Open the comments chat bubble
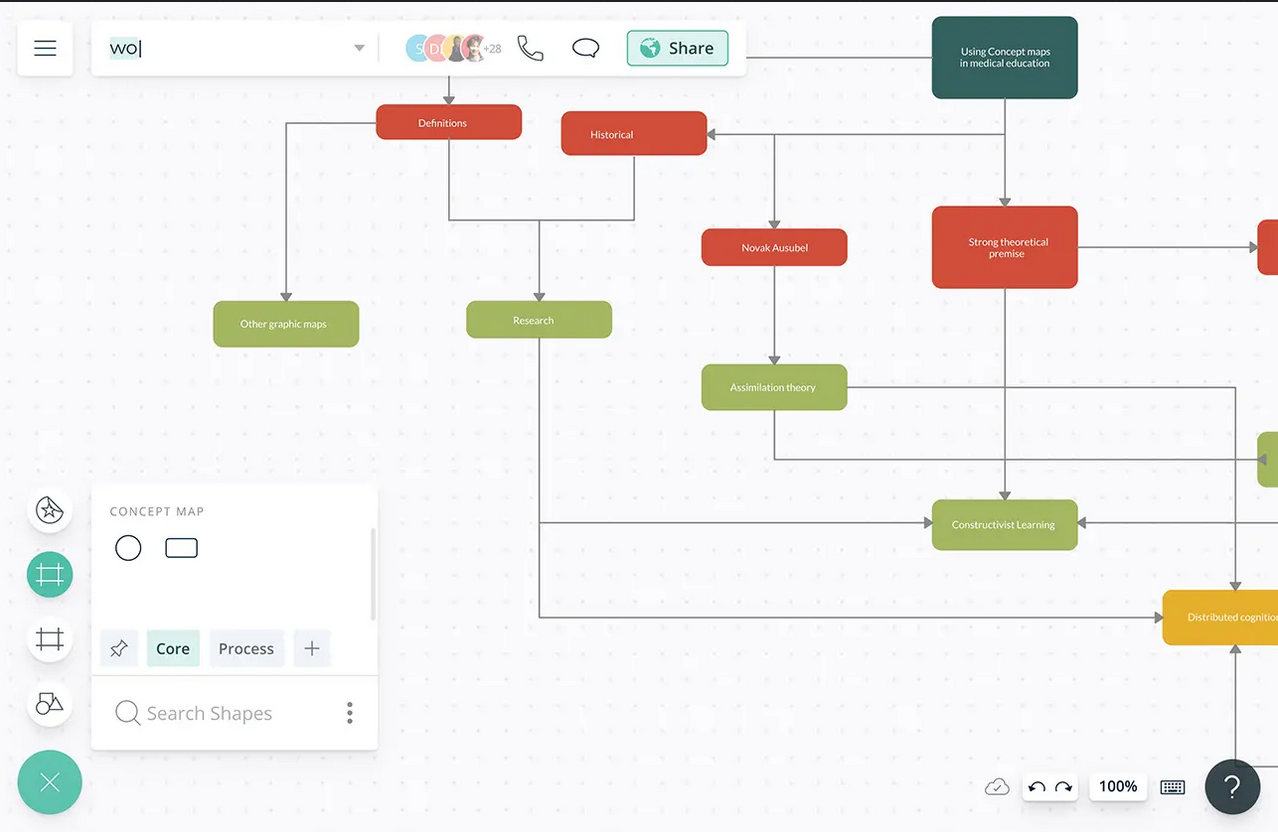This screenshot has height=832, width=1278. tap(586, 48)
